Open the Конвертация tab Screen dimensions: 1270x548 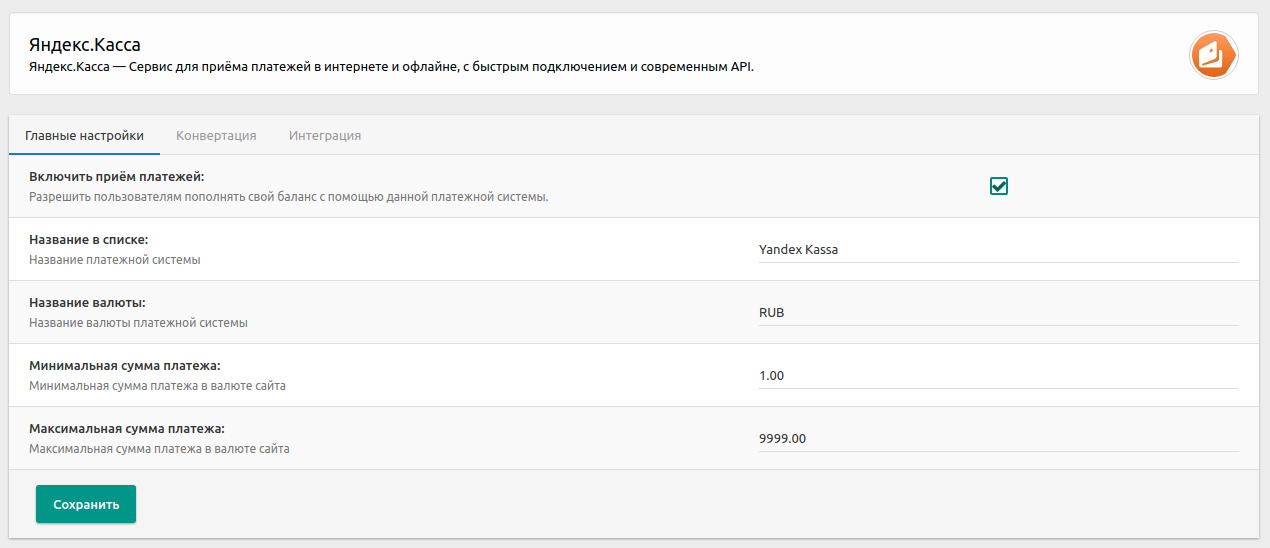pos(216,136)
